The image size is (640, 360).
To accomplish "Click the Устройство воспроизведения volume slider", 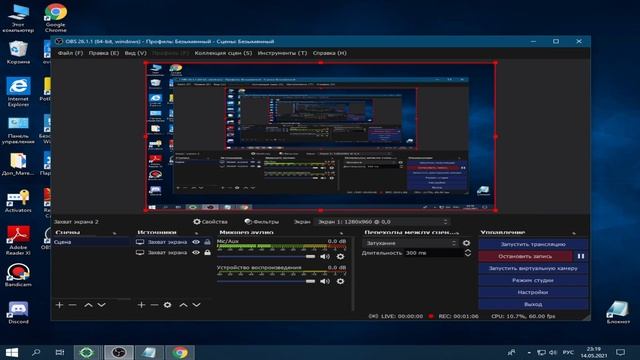I will [266, 281].
